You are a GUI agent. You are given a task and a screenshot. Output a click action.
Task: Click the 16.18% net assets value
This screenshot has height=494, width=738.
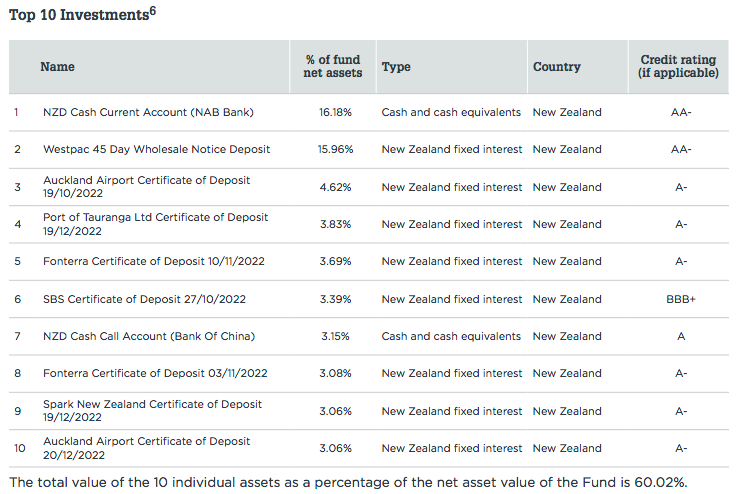click(x=335, y=112)
